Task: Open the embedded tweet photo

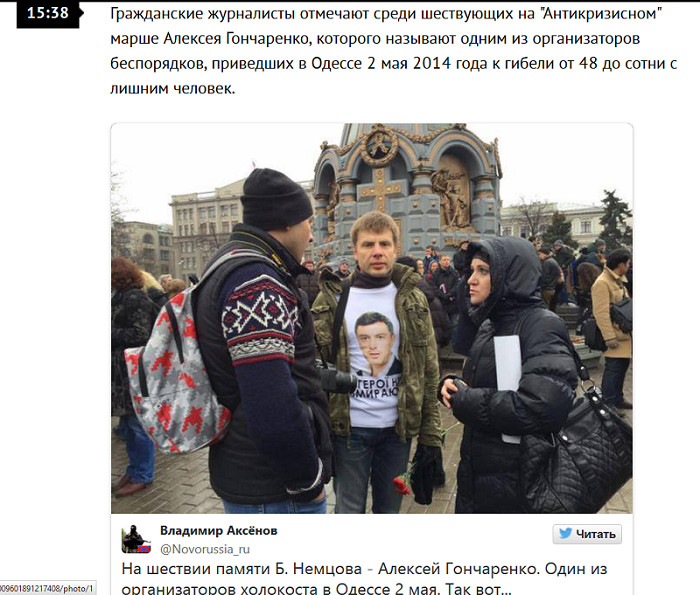Action: point(371,318)
